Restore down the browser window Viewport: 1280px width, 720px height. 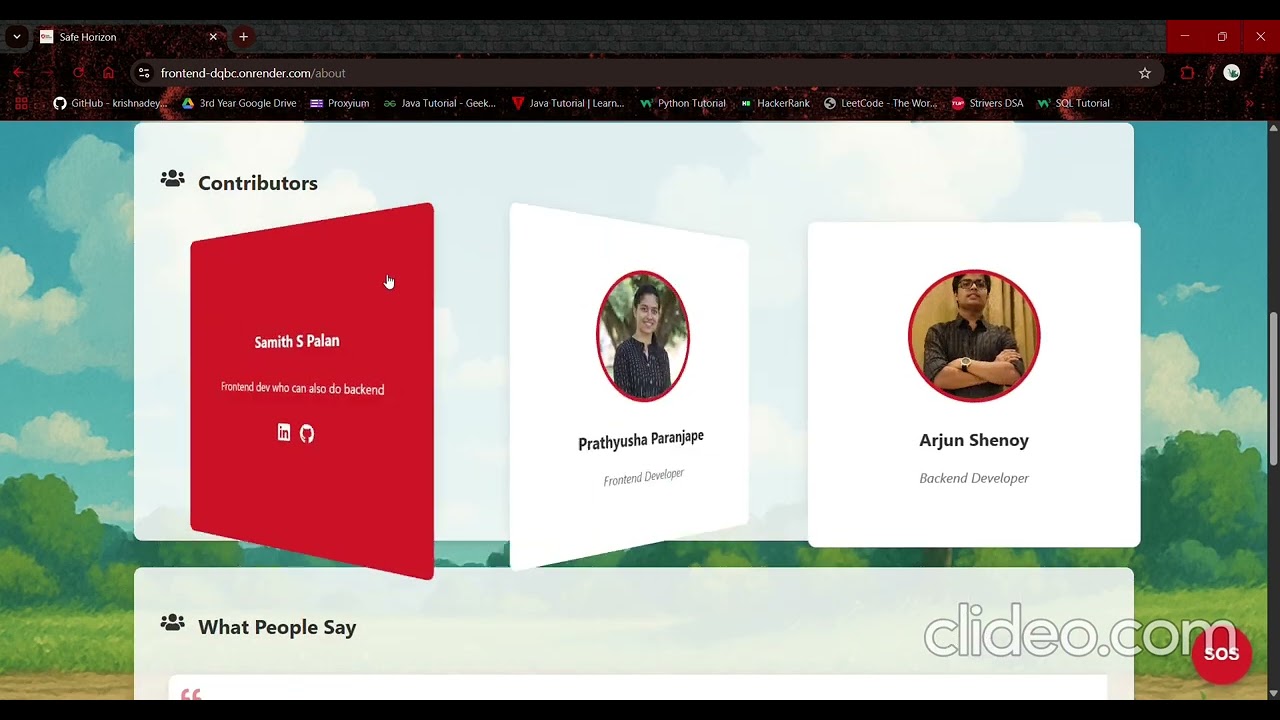[x=1222, y=36]
